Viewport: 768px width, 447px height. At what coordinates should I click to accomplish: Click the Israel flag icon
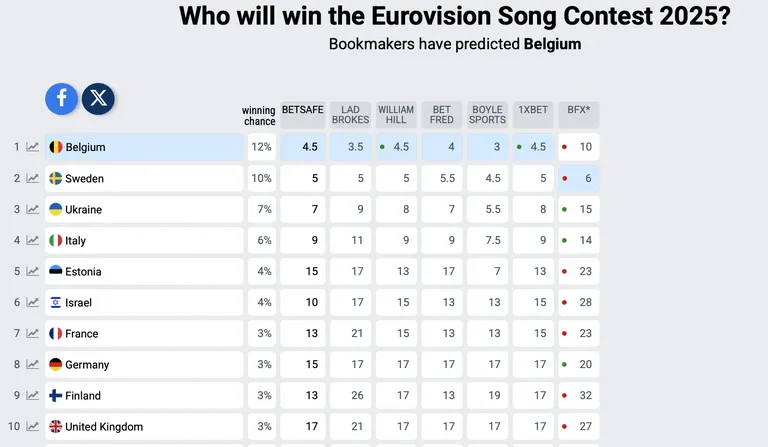click(x=56, y=303)
